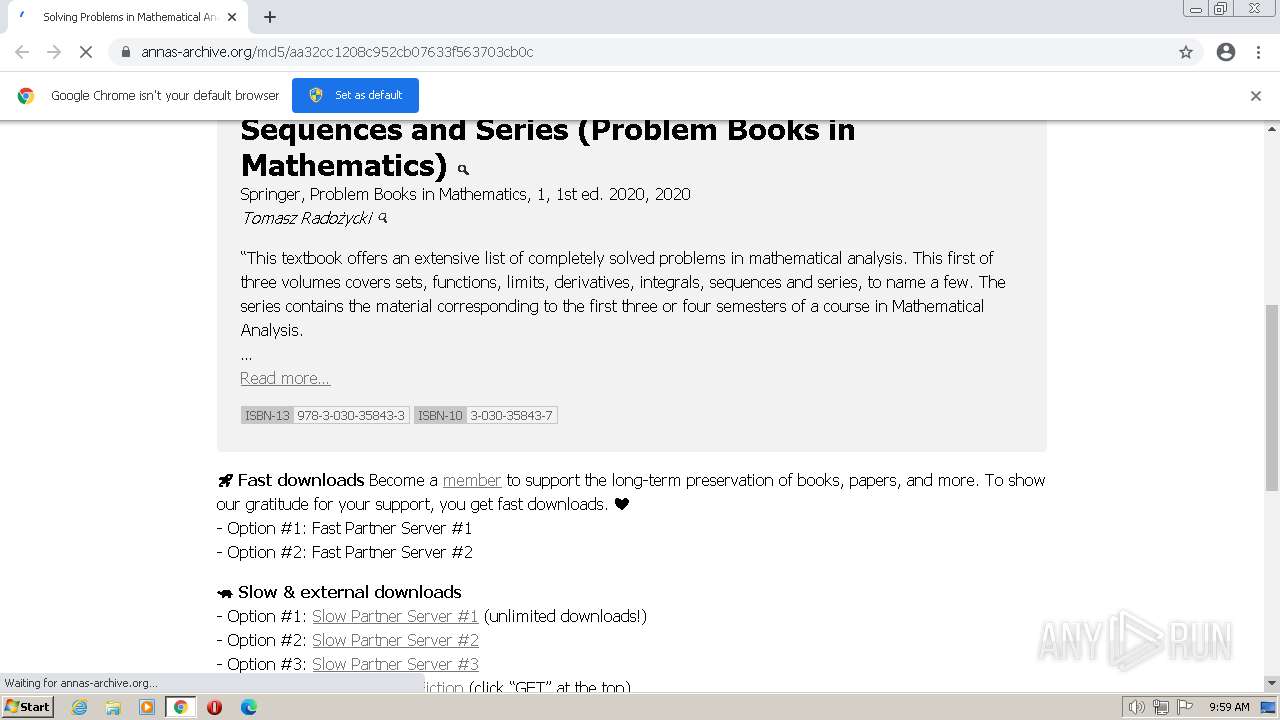Expand the description with Read more
This screenshot has height=720, width=1280.
pyautogui.click(x=285, y=378)
